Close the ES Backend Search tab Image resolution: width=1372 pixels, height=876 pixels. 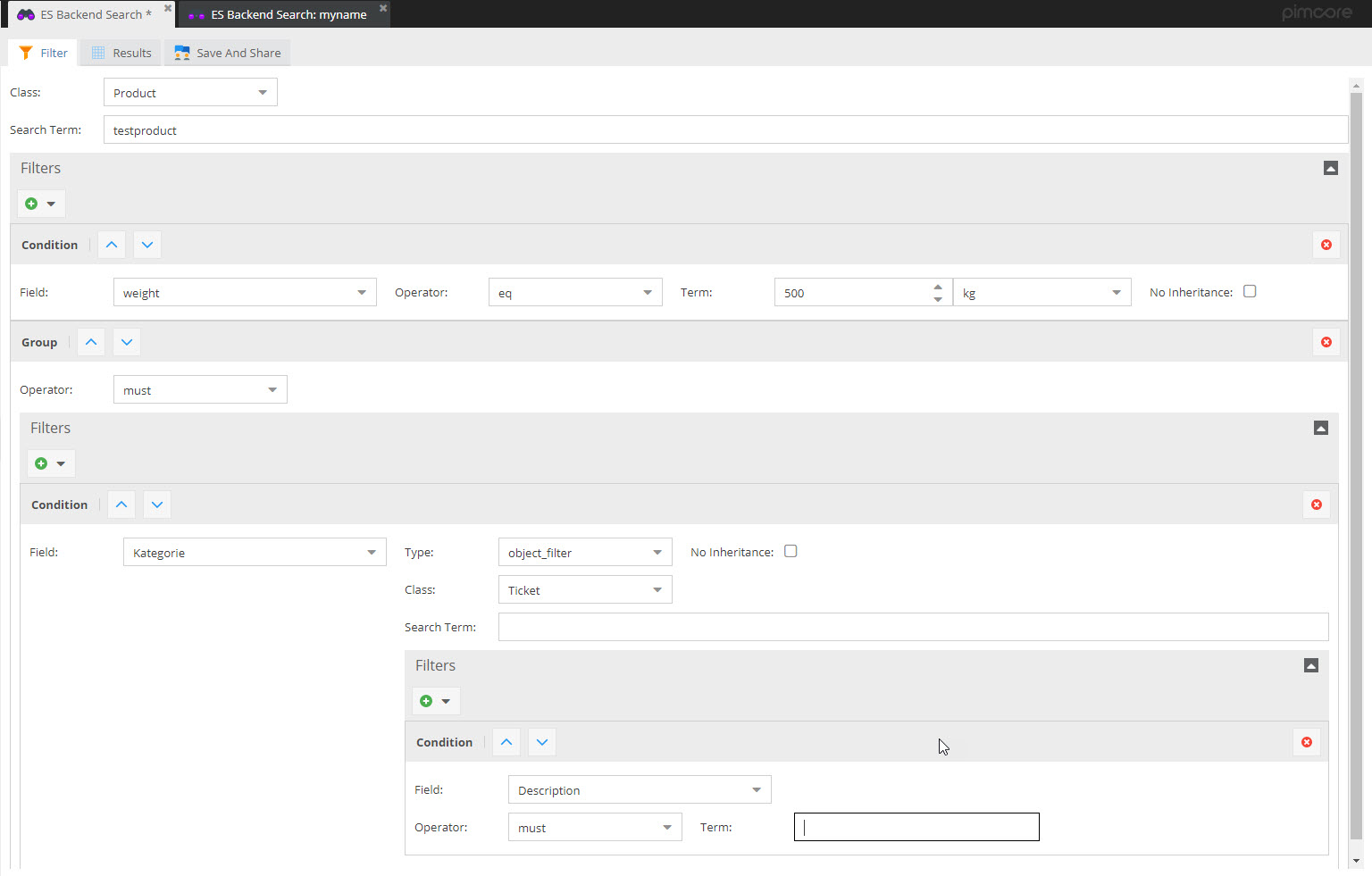click(x=167, y=8)
